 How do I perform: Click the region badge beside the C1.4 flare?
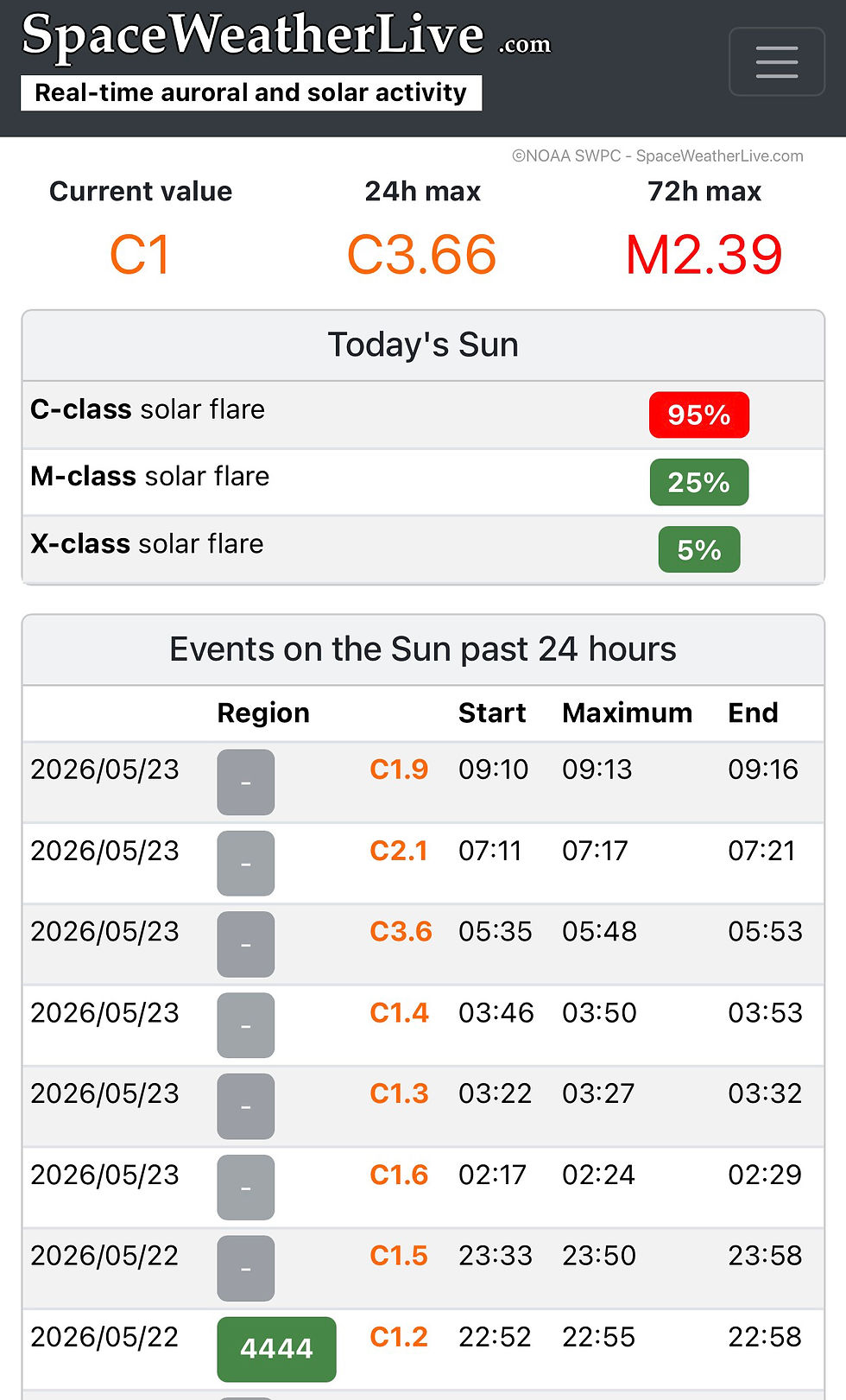pos(246,1026)
